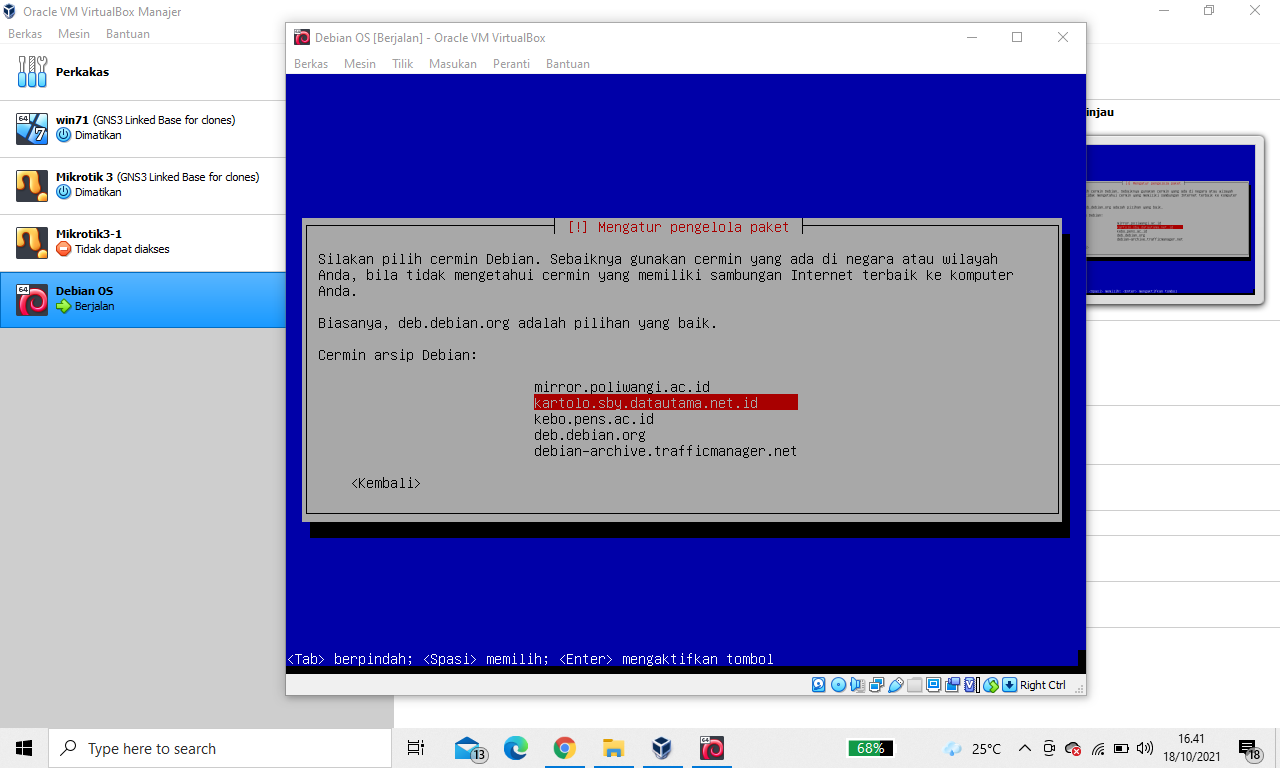This screenshot has height=768, width=1280.
Task: Open weather widget showing 25°C
Action: coord(972,748)
